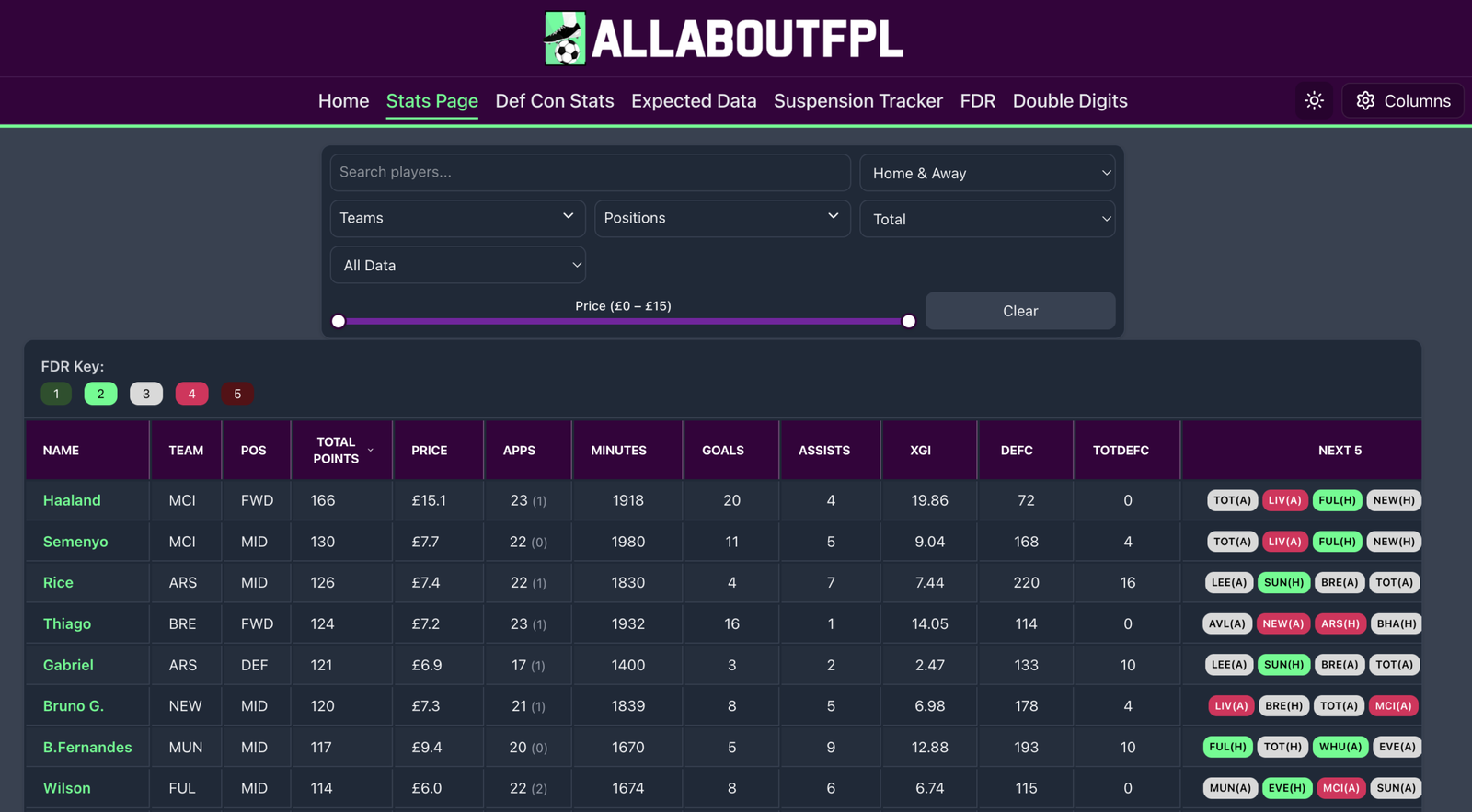
Task: Click Rice's SUN(H) fixture badge
Action: [1283, 582]
